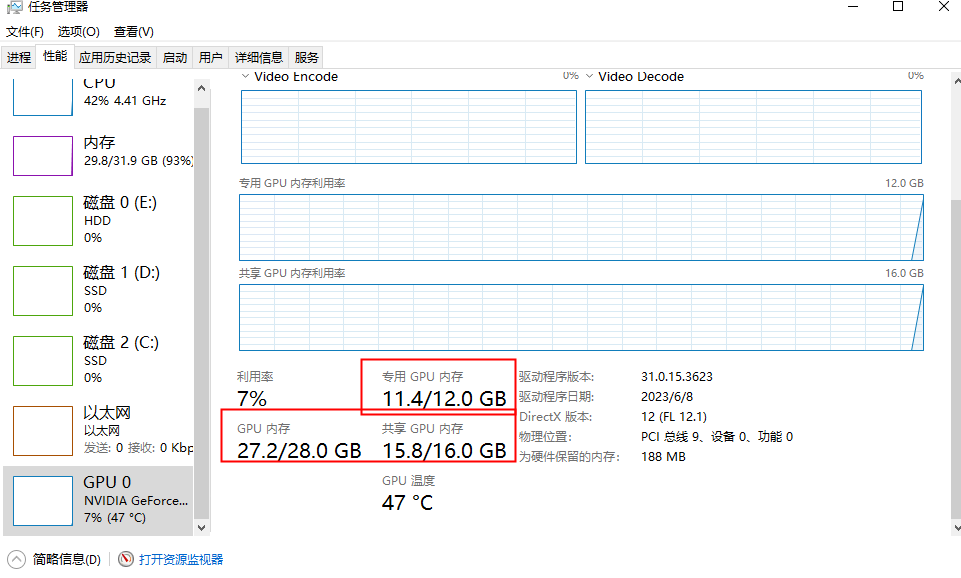Click the resource monitor icon at bottom
Screen dimensions: 961x578
pyautogui.click(x=126, y=560)
